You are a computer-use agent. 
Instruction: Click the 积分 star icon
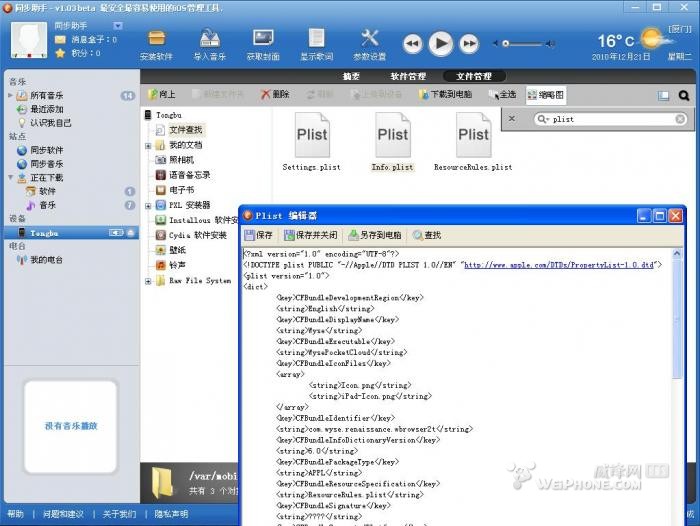point(60,53)
